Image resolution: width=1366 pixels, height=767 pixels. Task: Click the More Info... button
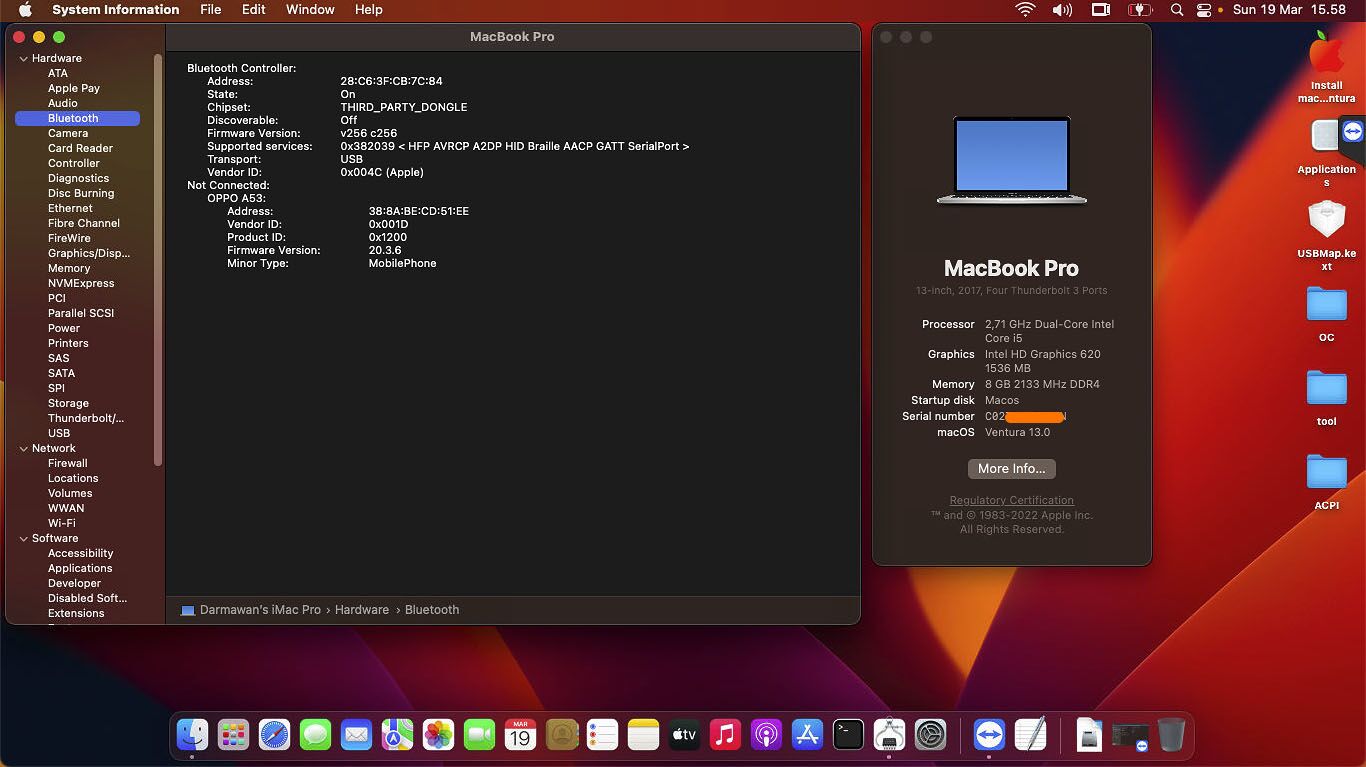pyautogui.click(x=1011, y=469)
